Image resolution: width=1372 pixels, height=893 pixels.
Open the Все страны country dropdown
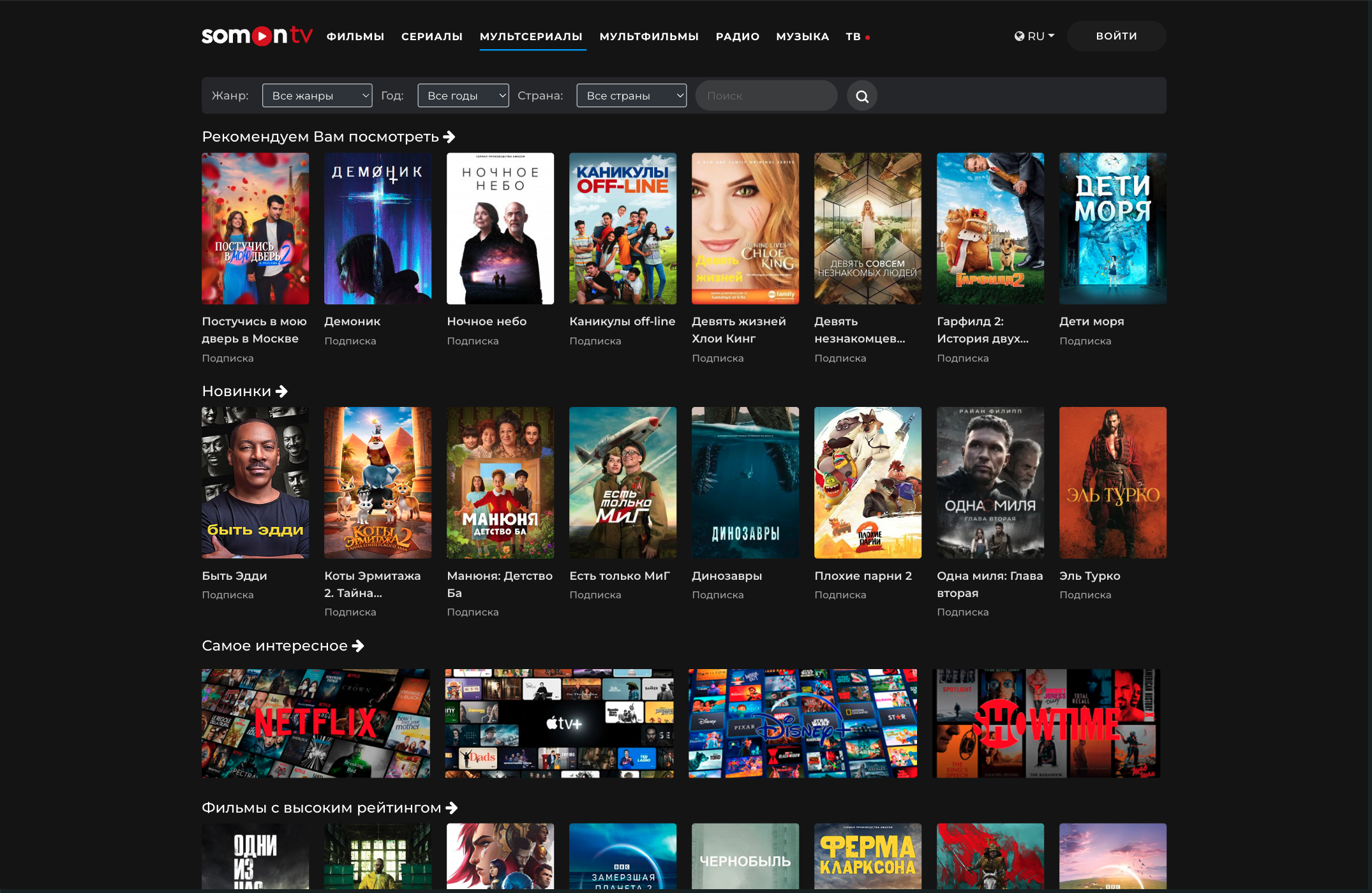point(632,96)
